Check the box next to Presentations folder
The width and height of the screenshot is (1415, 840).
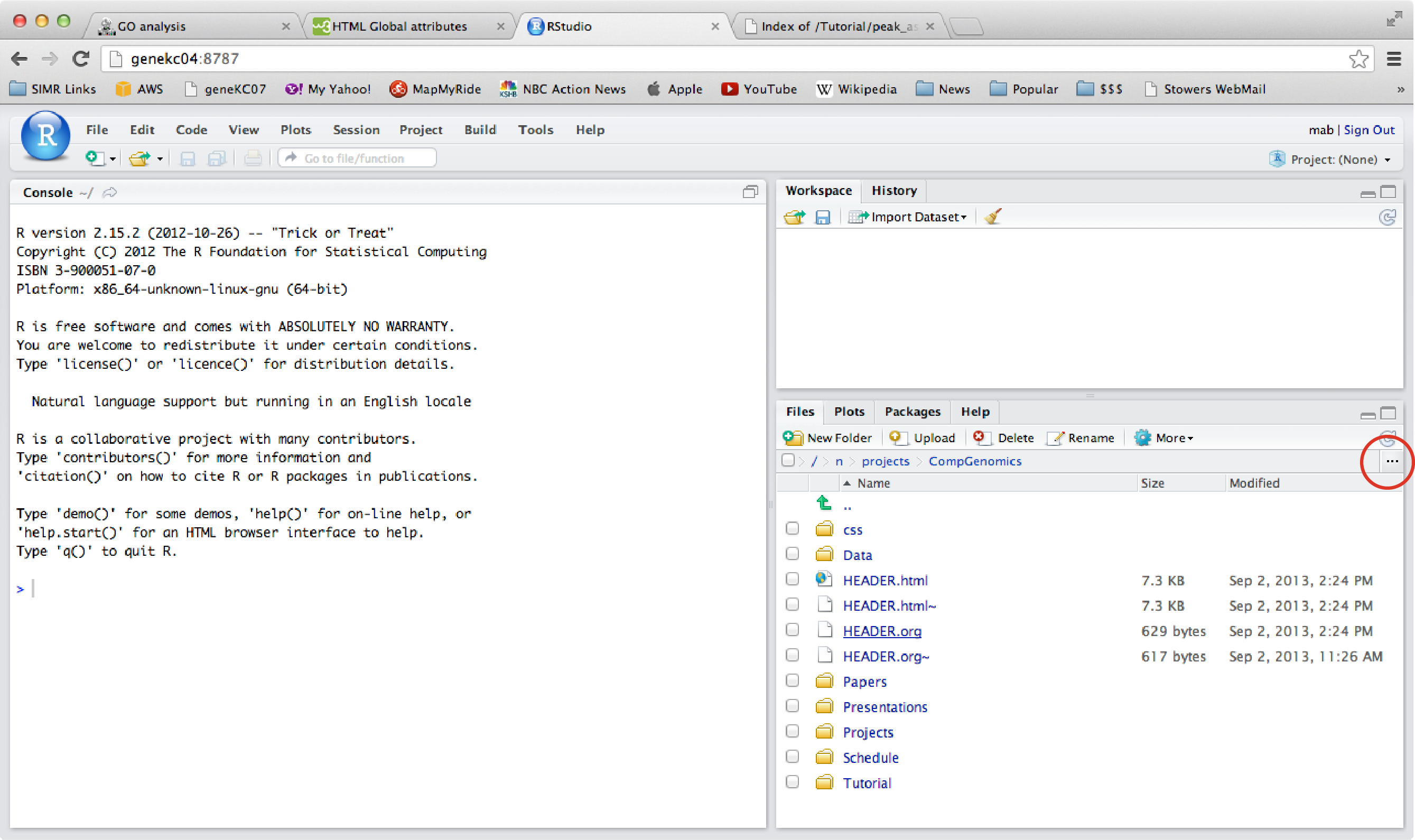793,706
